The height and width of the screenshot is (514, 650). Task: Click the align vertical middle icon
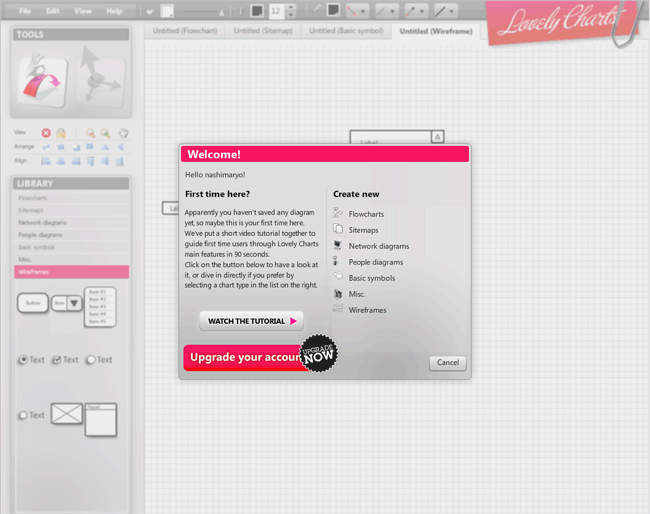(105, 161)
